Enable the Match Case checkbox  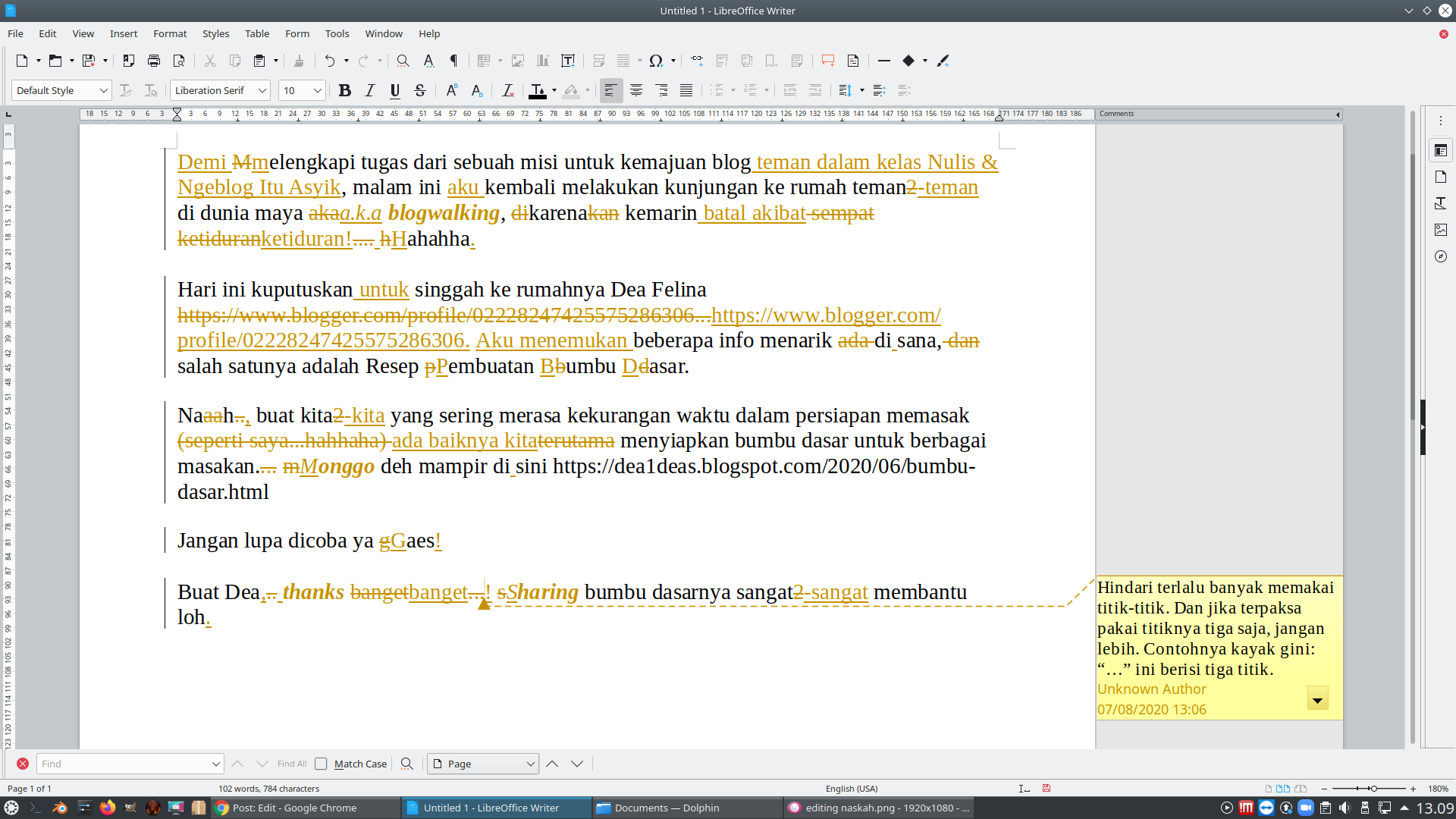[x=321, y=764]
